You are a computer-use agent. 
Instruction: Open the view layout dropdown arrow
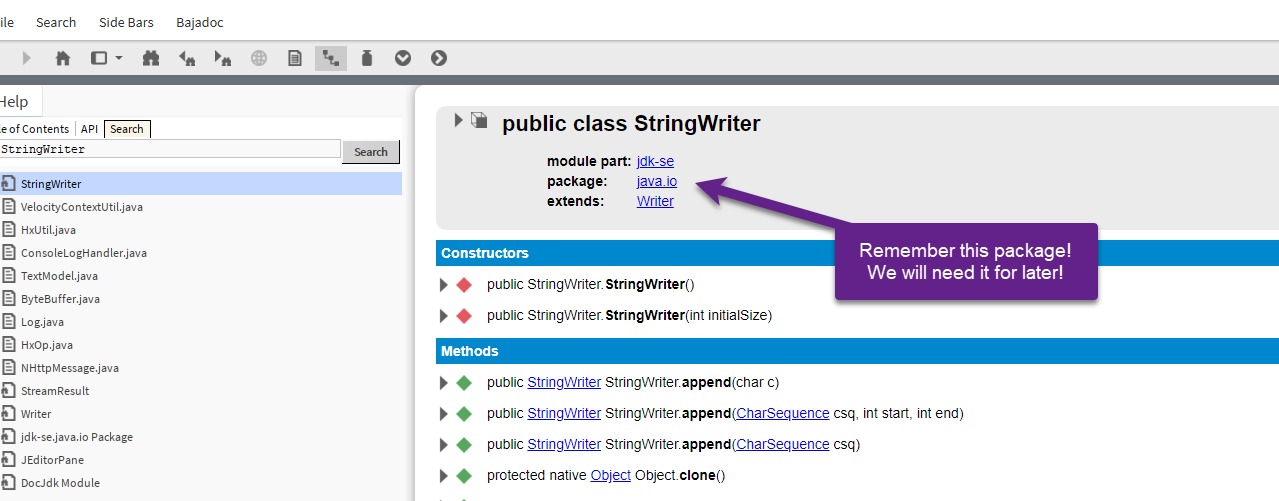click(119, 58)
